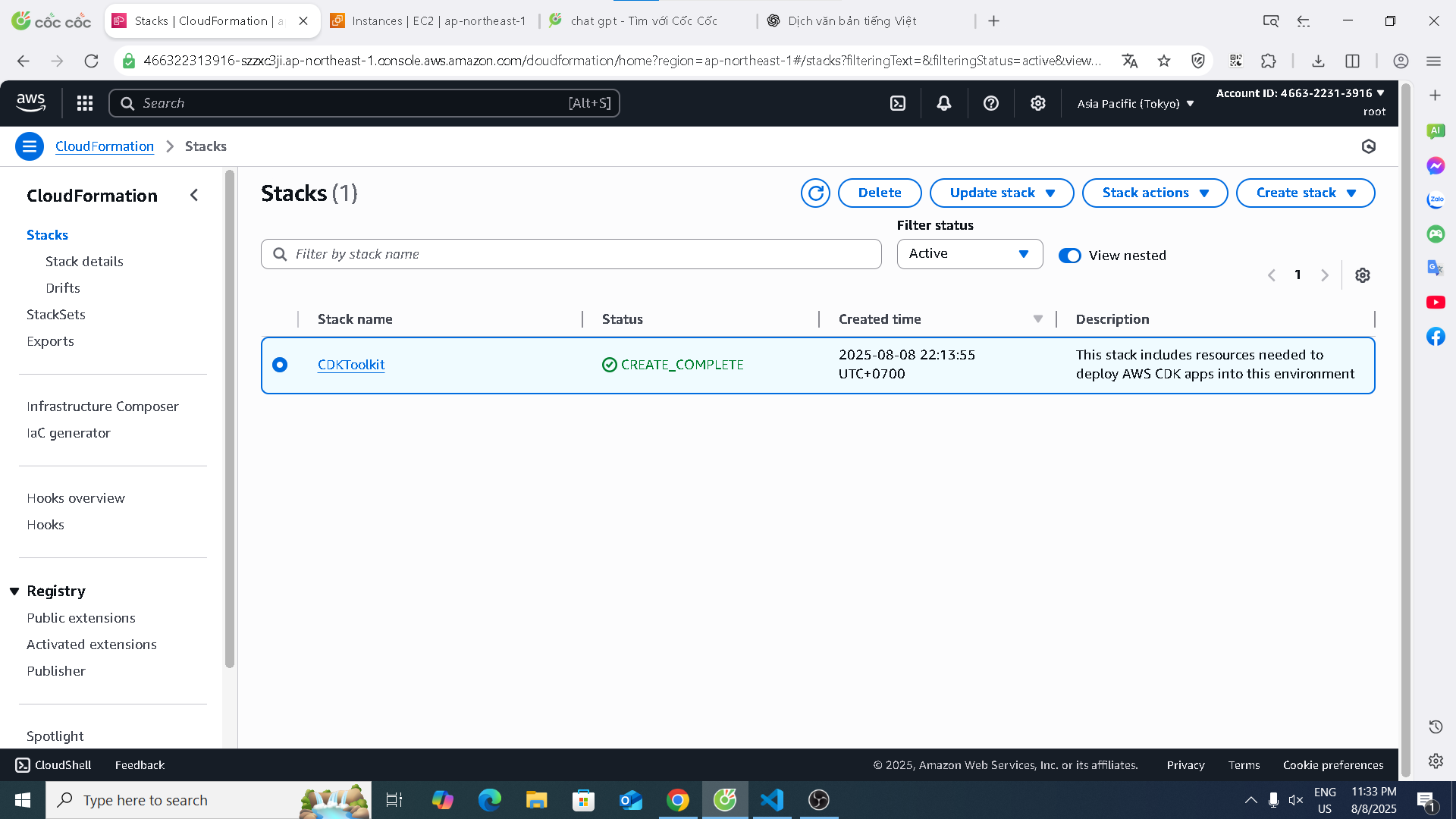The height and width of the screenshot is (819, 1456).
Task: Open the AWS services grid menu
Action: point(84,102)
